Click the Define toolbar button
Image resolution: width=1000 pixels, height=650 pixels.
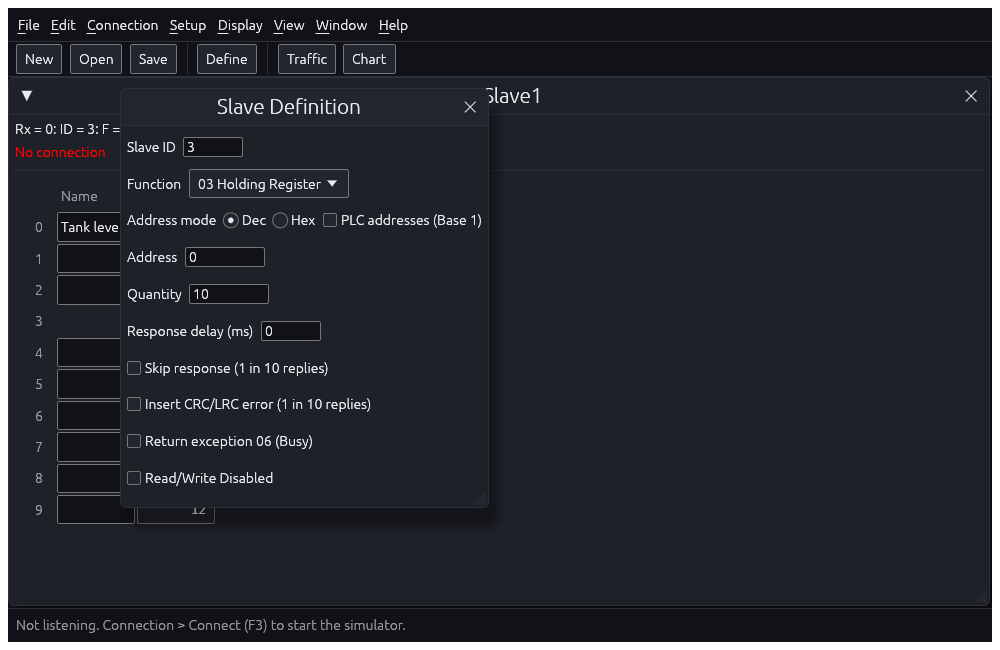point(226,59)
